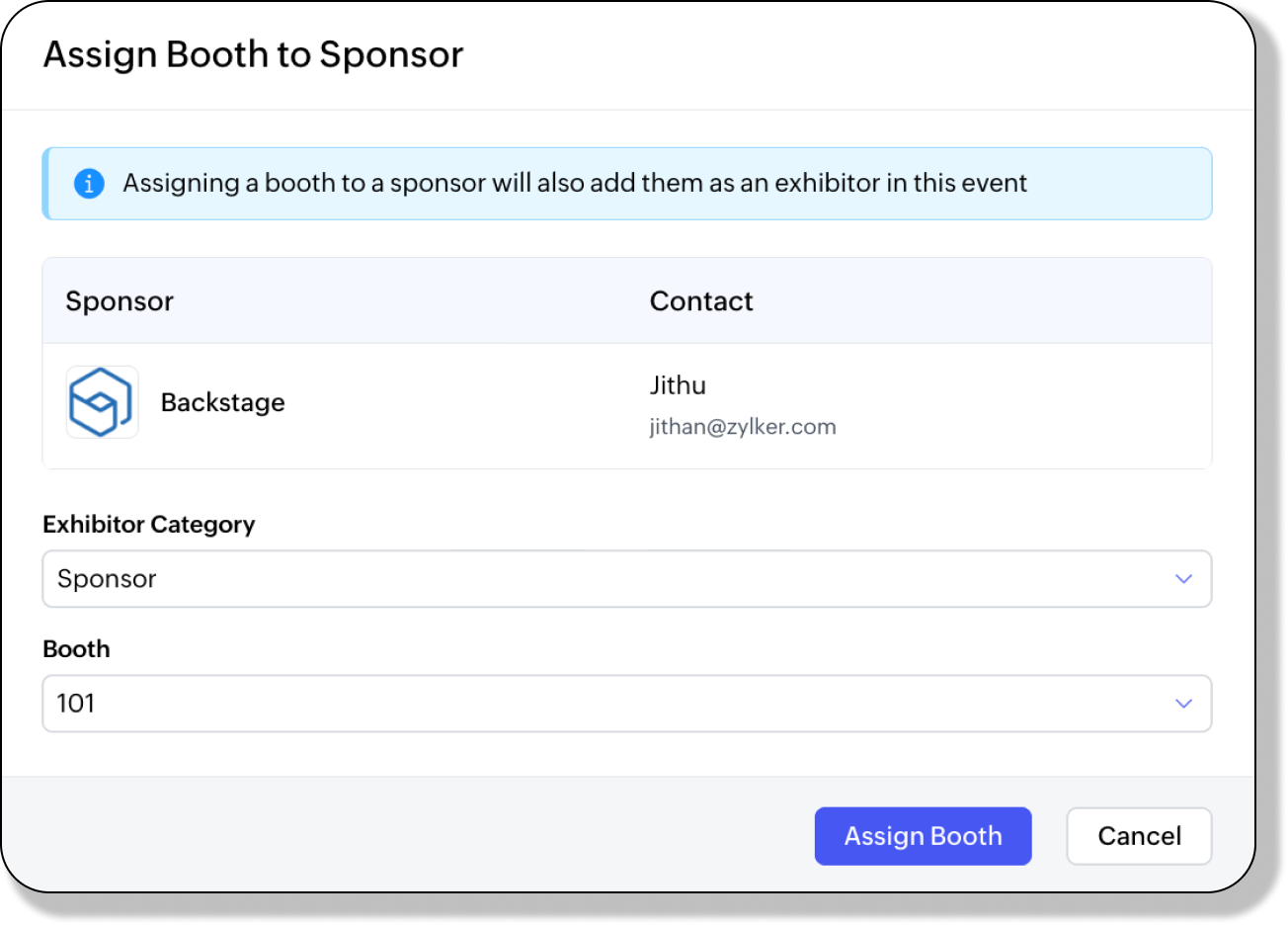Image resolution: width=1288 pixels, height=925 pixels.
Task: Click the Sponsor column header
Action: coord(120,301)
